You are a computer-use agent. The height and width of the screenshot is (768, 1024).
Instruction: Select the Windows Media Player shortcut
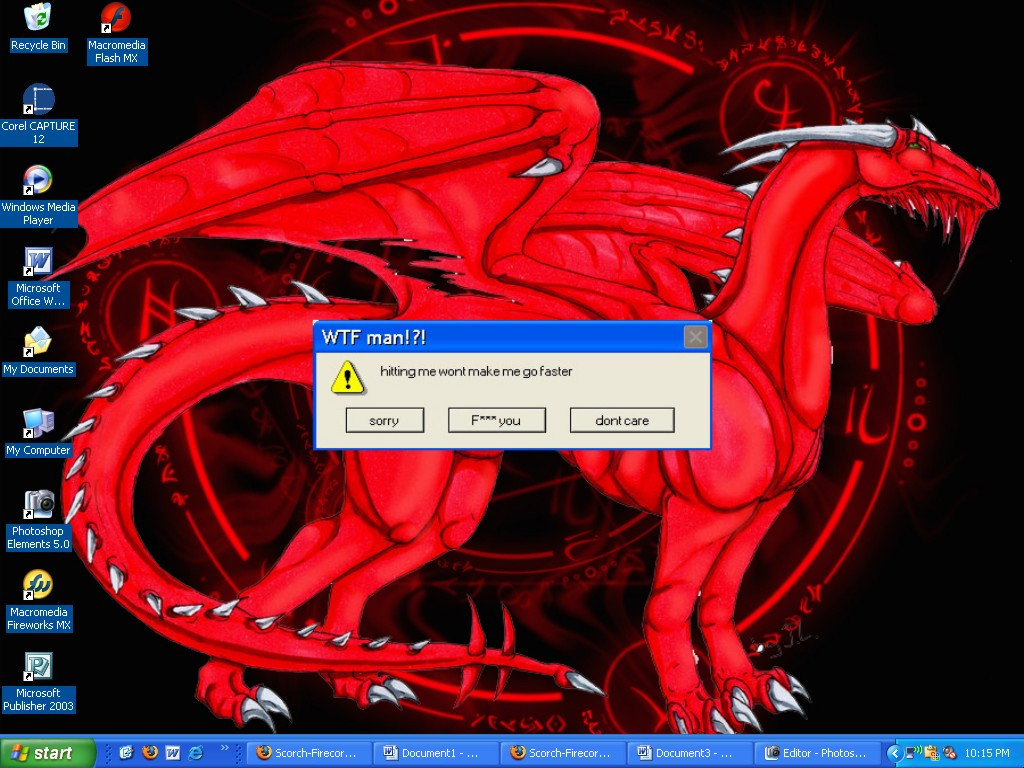pyautogui.click(x=39, y=195)
